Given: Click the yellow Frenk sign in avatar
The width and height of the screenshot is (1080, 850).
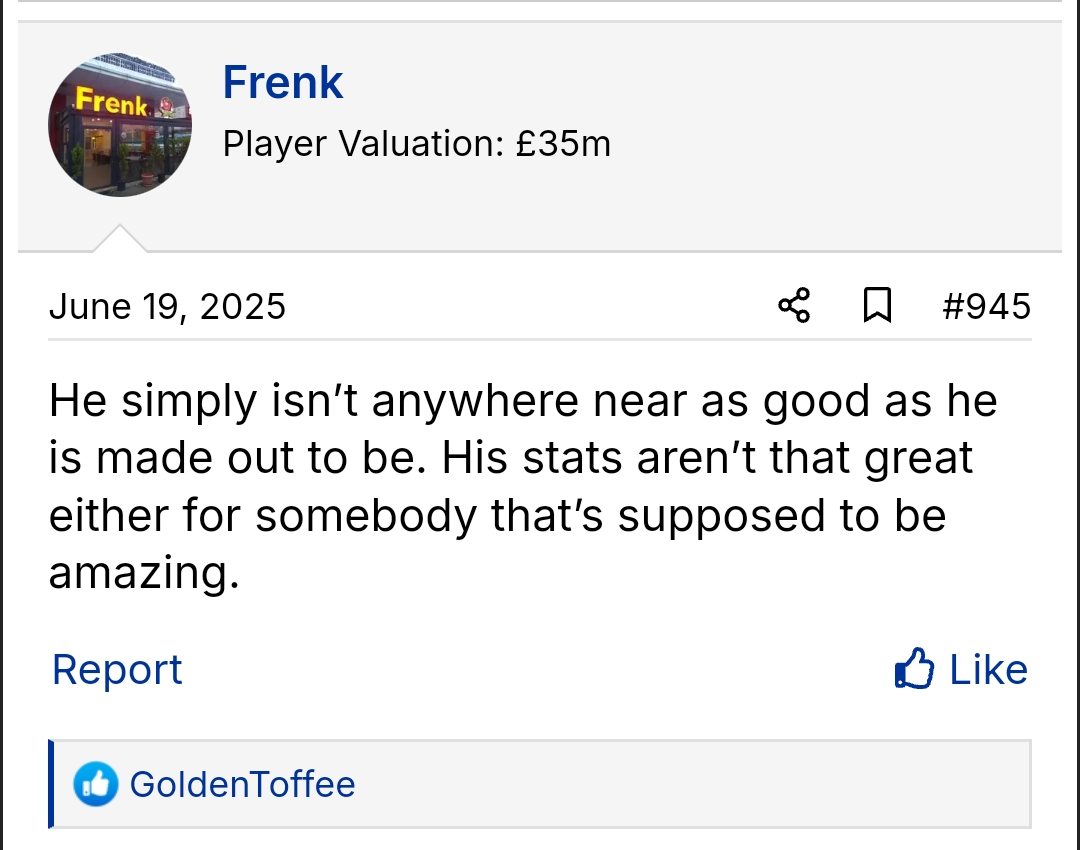Looking at the screenshot, I should [x=112, y=101].
